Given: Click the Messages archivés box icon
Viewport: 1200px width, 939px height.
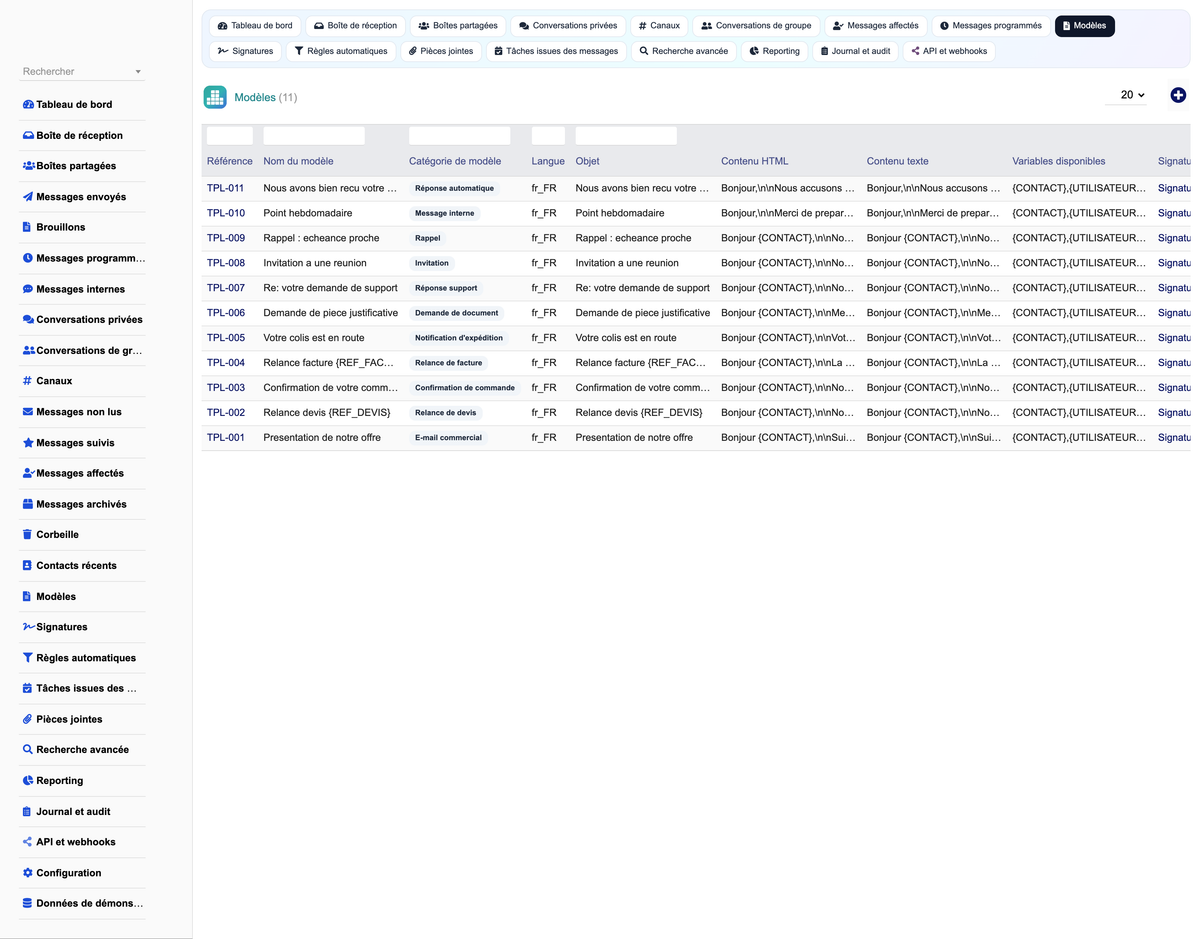Looking at the screenshot, I should coord(28,504).
